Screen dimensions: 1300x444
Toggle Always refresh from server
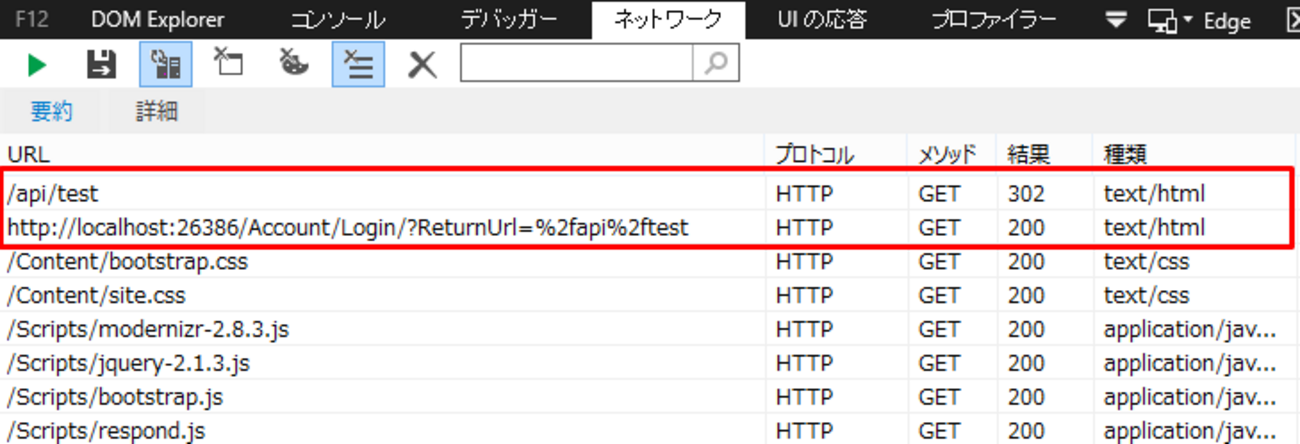click(x=165, y=66)
